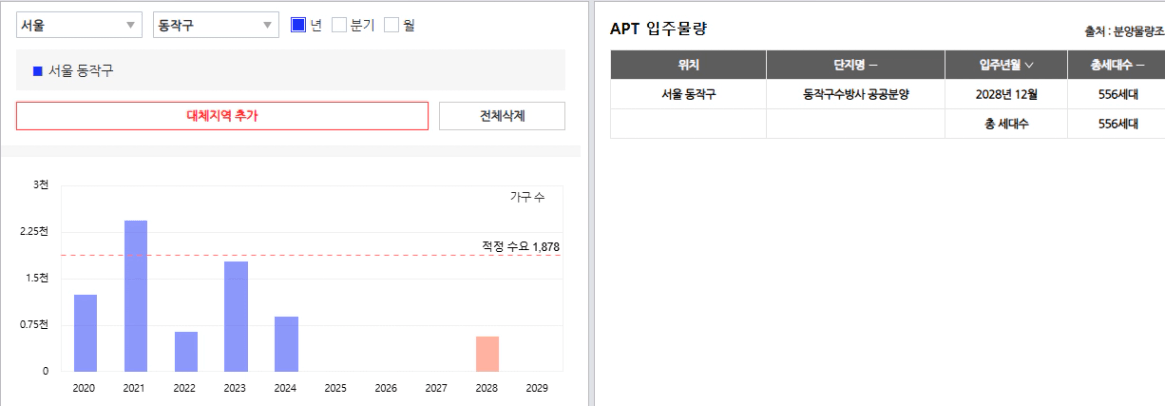Enable the 월 checkbox
This screenshot has height=406, width=1165.
[x=392, y=25]
